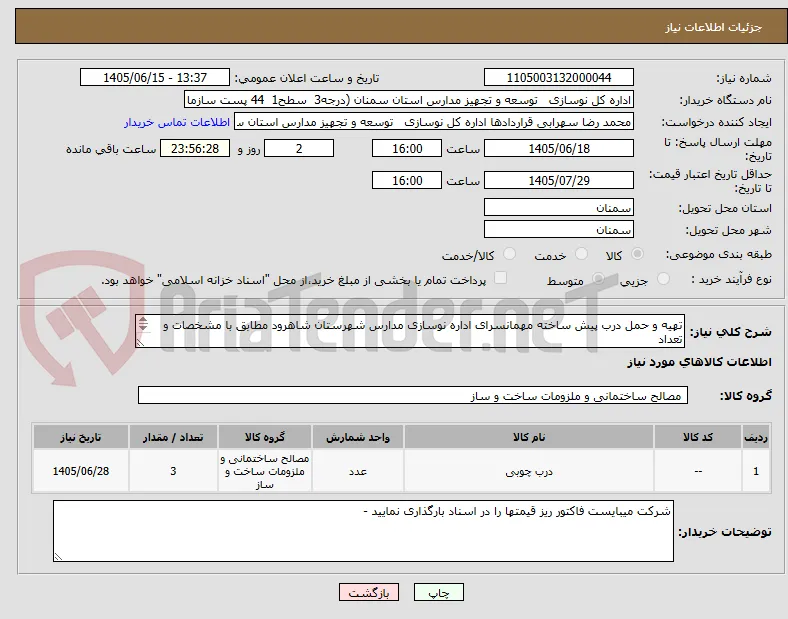Click the price validity time 16:00 field
The image size is (788, 619).
[x=407, y=180]
